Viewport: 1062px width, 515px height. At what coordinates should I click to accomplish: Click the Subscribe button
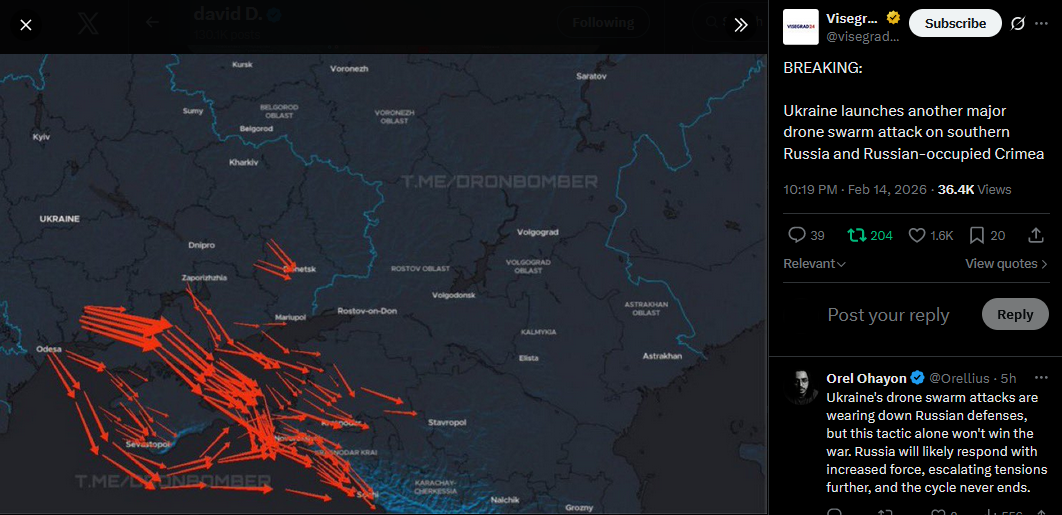[x=955, y=24]
